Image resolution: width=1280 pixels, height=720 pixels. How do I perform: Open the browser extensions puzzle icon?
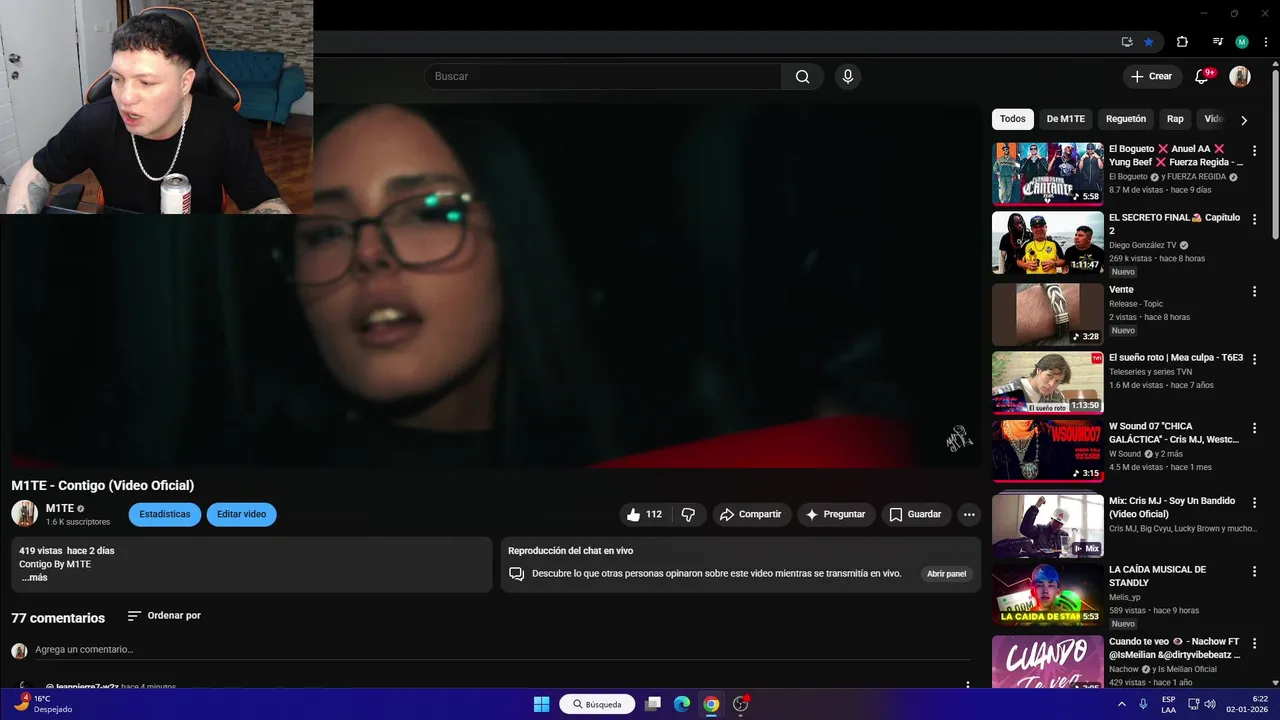point(1182,42)
